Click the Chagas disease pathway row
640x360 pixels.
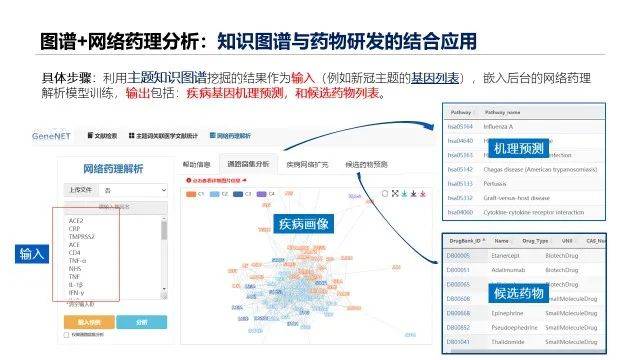(x=524, y=169)
